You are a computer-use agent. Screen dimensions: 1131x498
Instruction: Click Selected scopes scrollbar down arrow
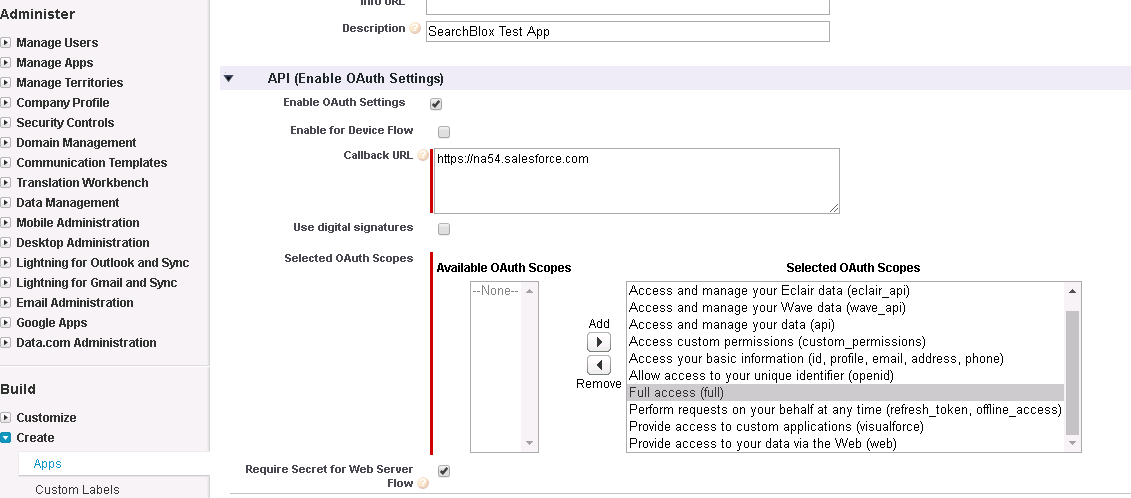click(x=1072, y=443)
